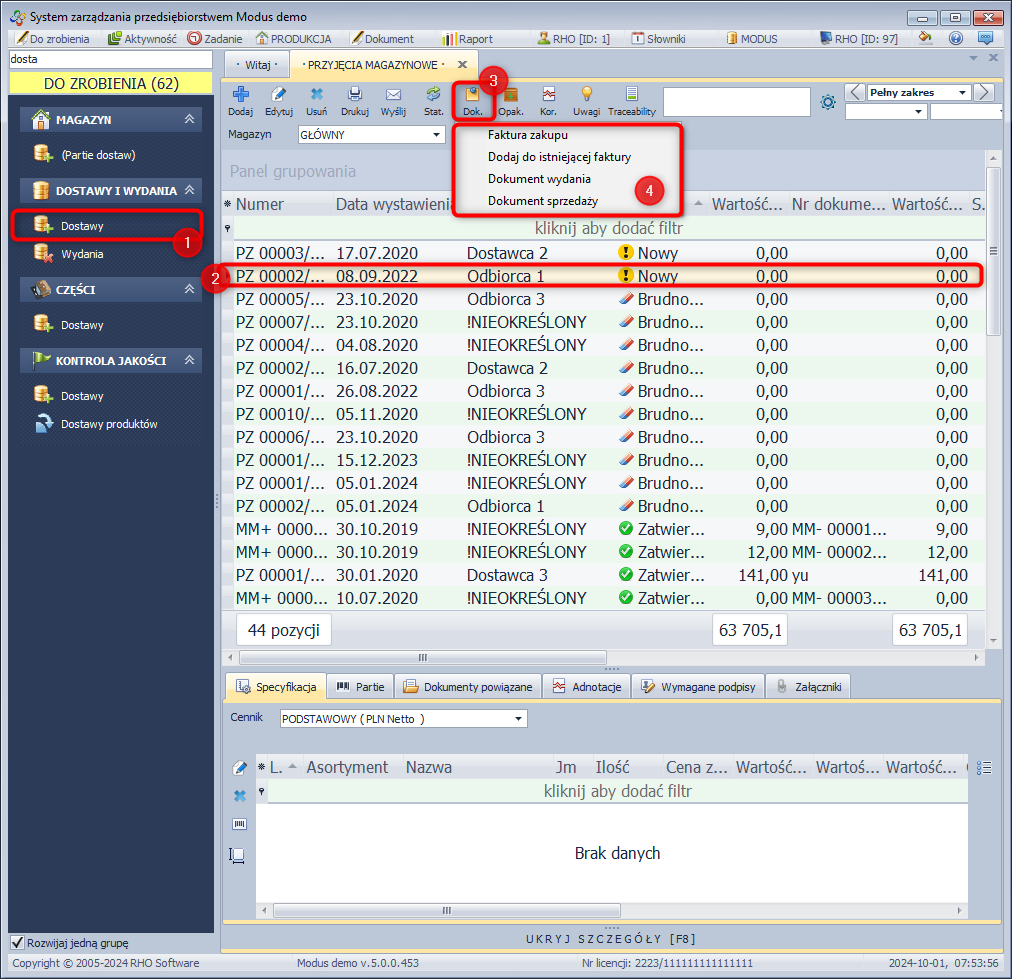Toggle the Rozwijaj jedną grupę checkbox

tap(17, 942)
